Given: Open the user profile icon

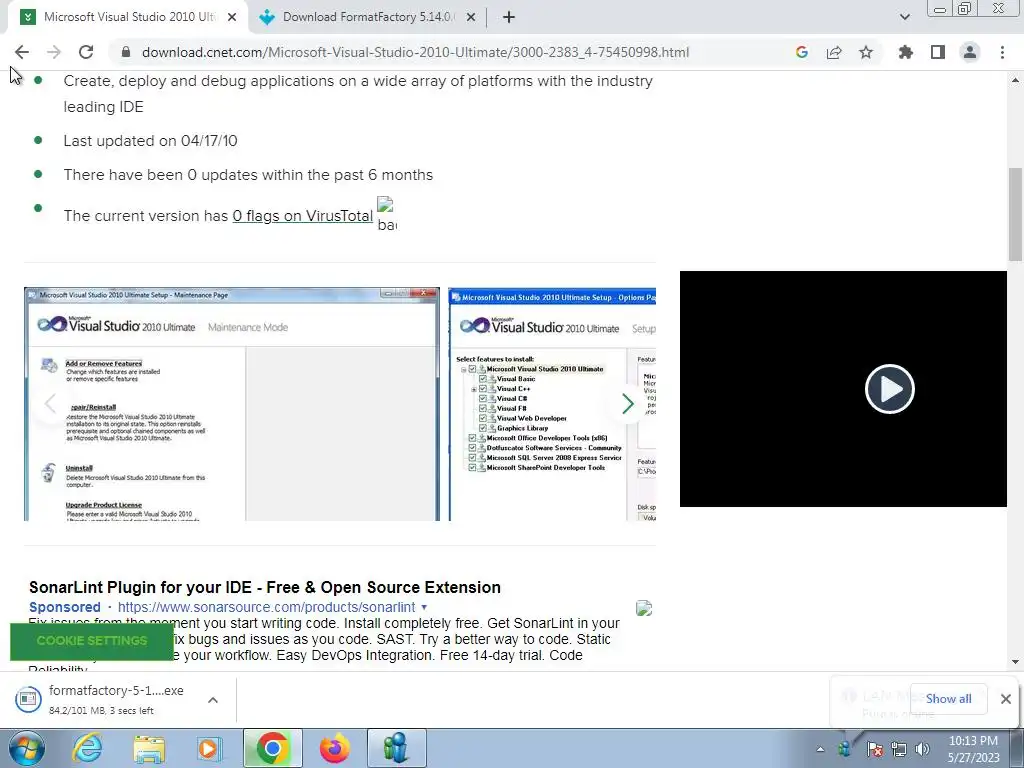Looking at the screenshot, I should click(970, 52).
